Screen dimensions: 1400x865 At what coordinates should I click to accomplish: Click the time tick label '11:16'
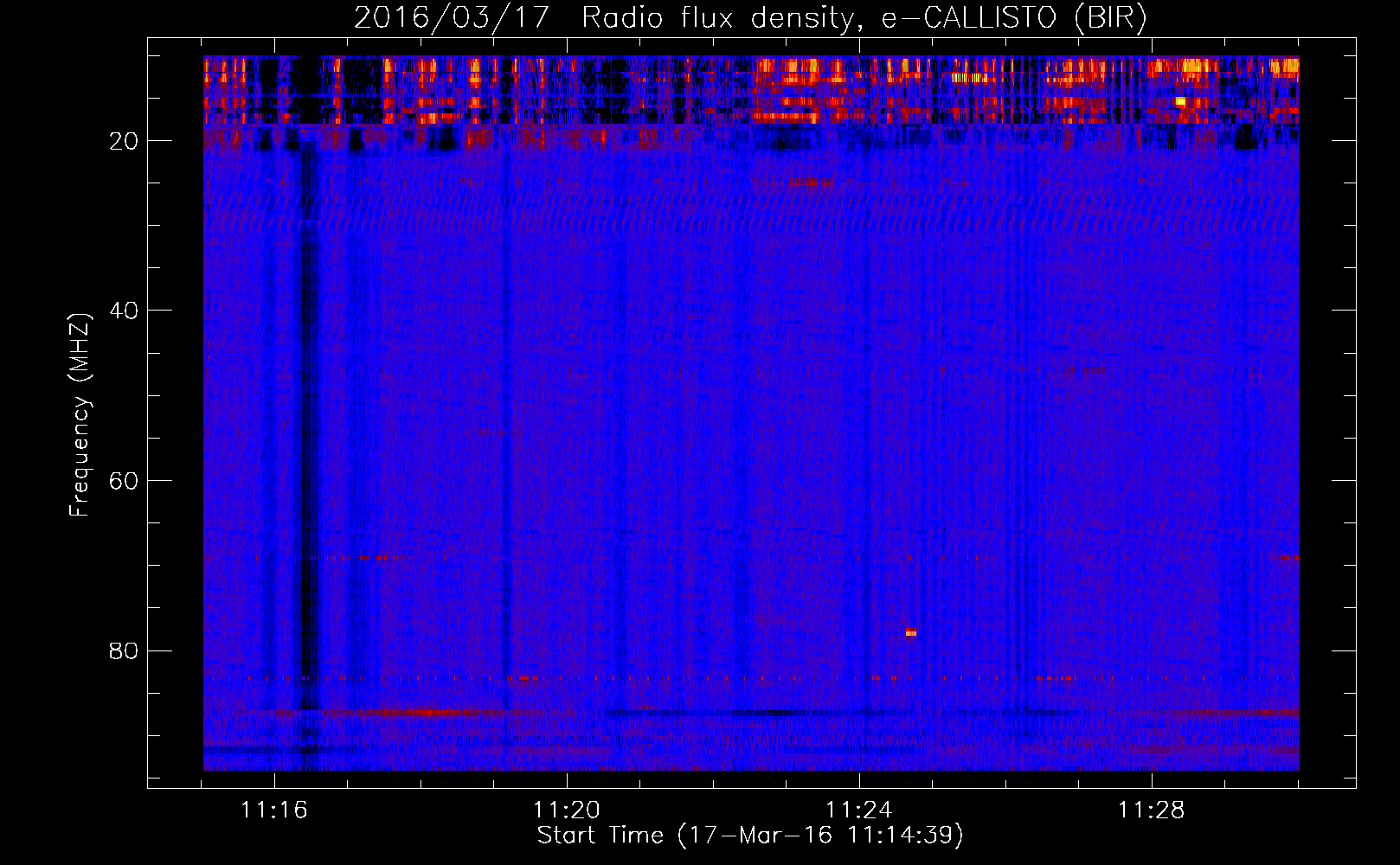(x=274, y=811)
